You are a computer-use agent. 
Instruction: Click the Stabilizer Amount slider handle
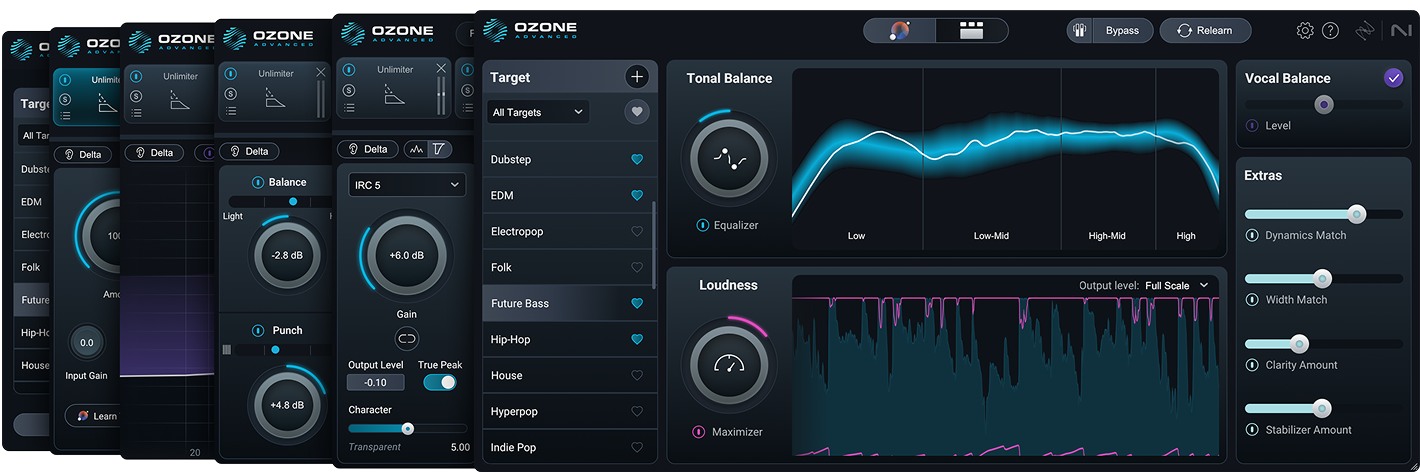coord(1322,408)
